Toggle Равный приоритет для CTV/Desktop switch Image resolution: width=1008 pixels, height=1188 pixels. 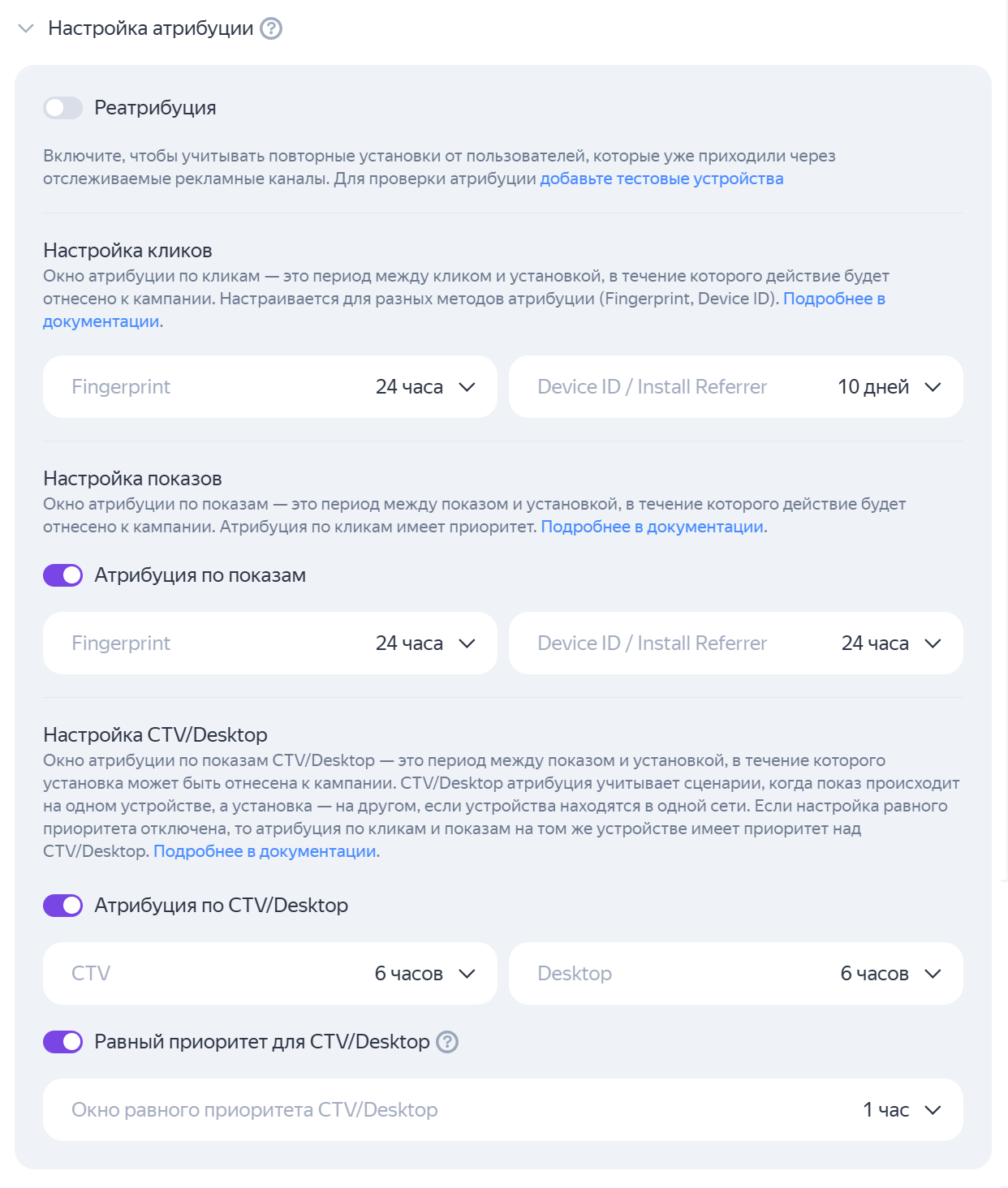[x=63, y=1042]
